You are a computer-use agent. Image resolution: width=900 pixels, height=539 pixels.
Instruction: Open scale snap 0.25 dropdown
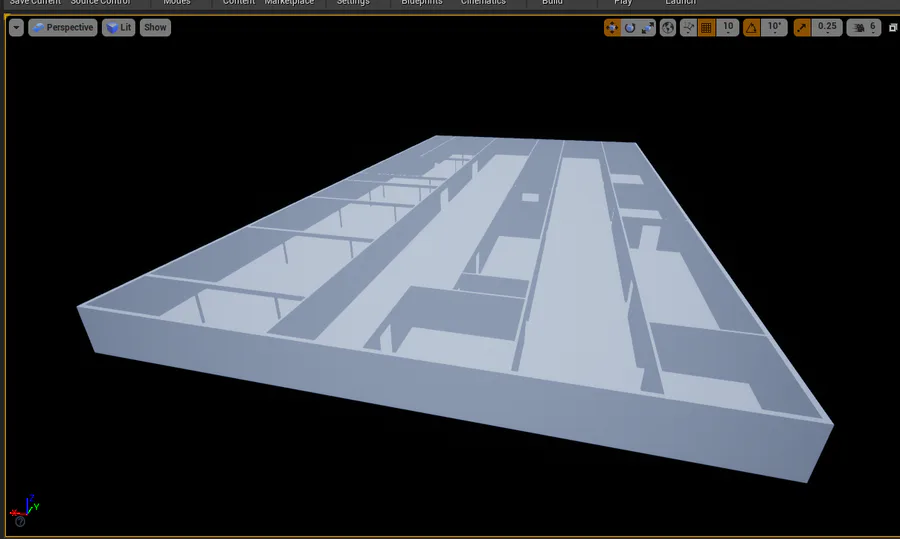(827, 28)
